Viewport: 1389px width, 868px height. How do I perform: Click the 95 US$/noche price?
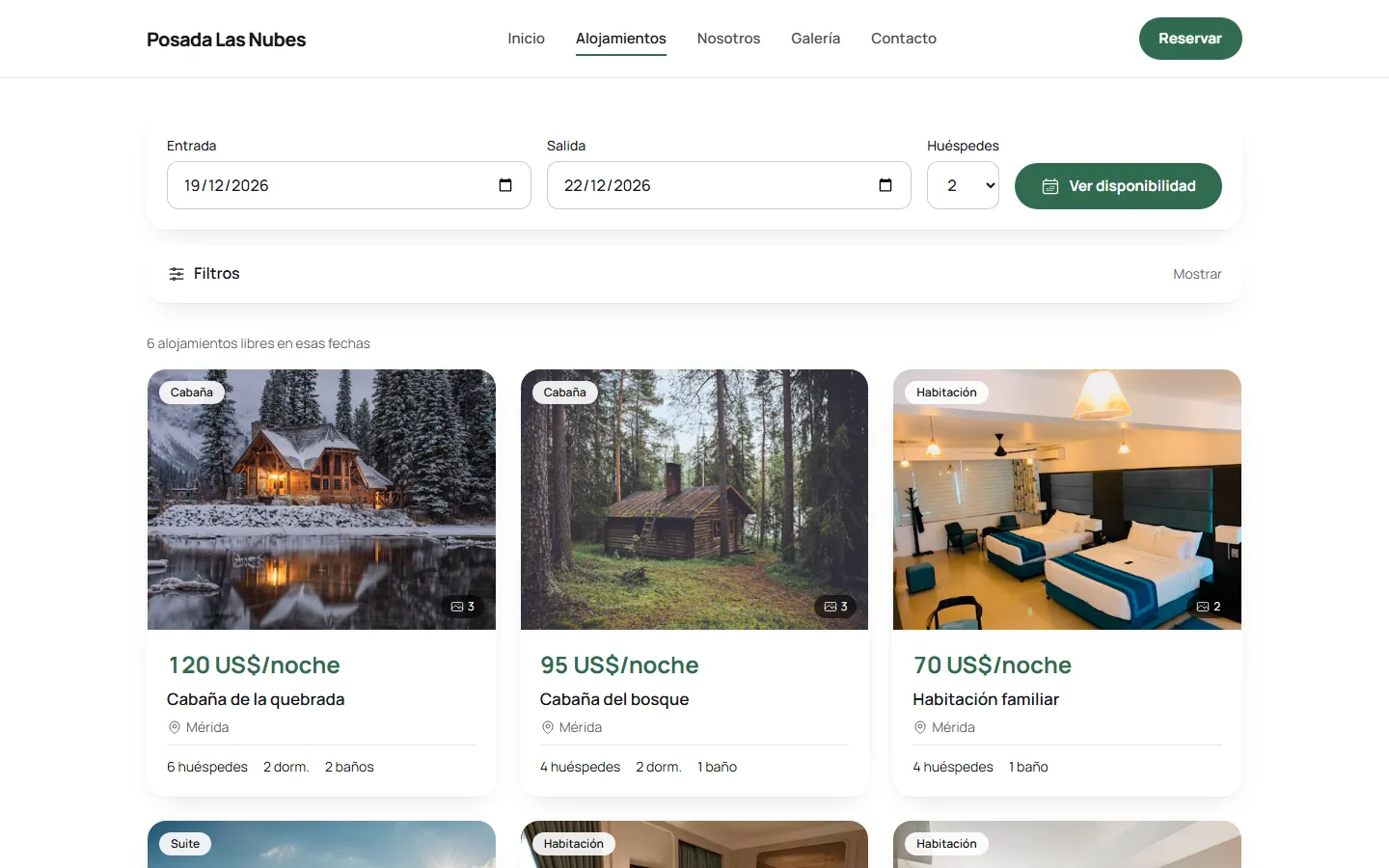point(619,665)
